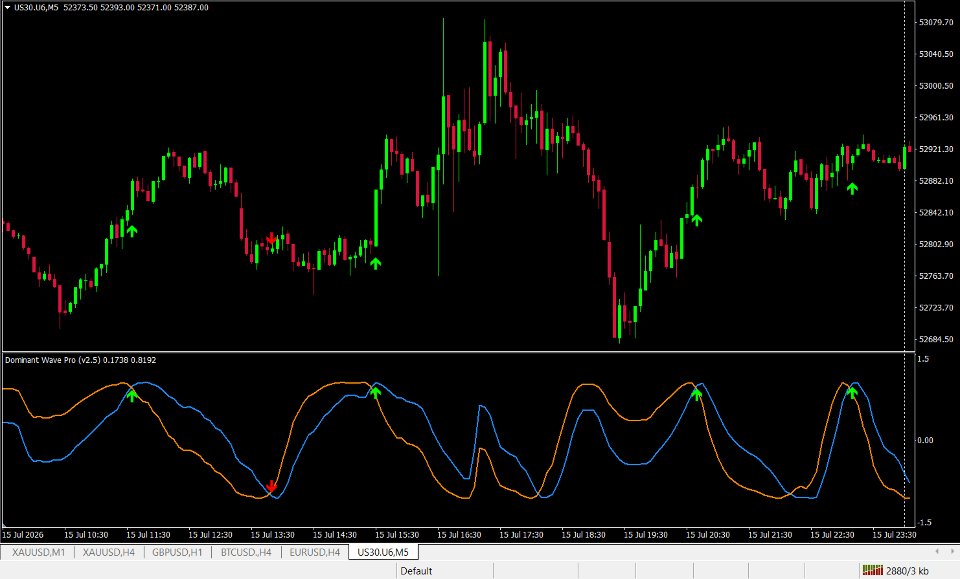Select the active US30.U6,M5 chart tab
The height and width of the screenshot is (579, 960).
[x=383, y=552]
